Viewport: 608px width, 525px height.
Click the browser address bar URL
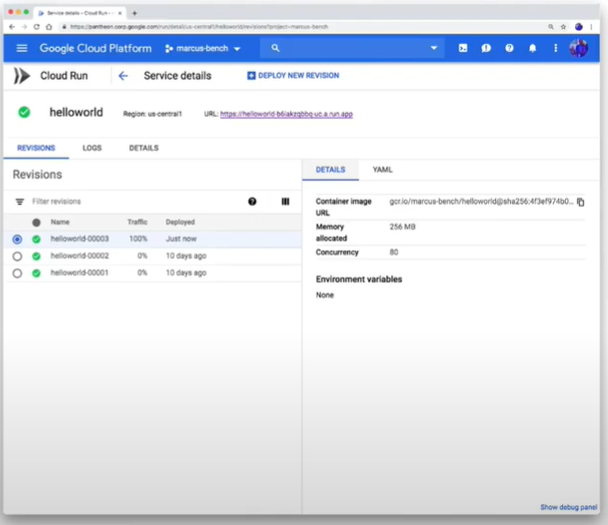[199, 27]
